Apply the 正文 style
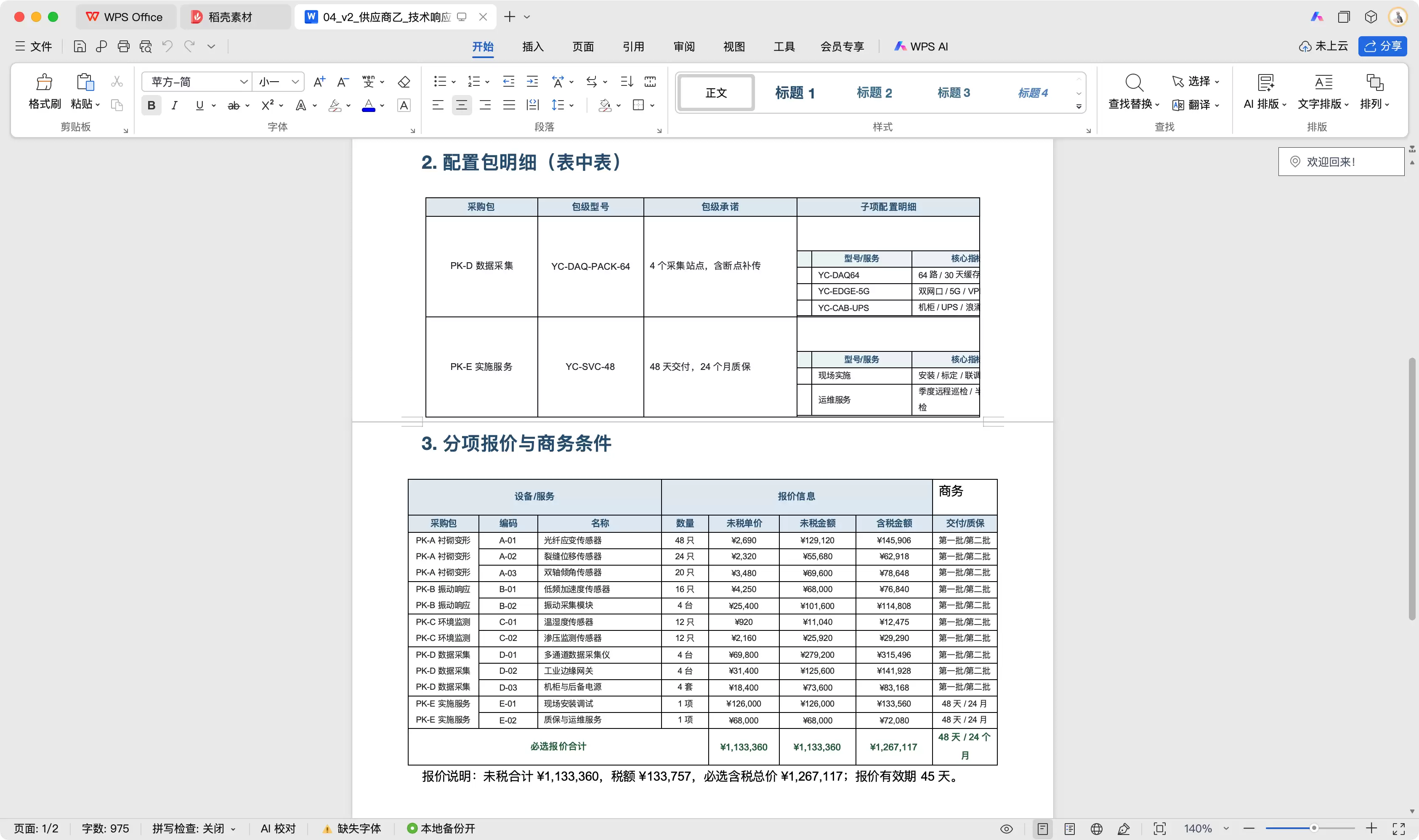 (716, 93)
